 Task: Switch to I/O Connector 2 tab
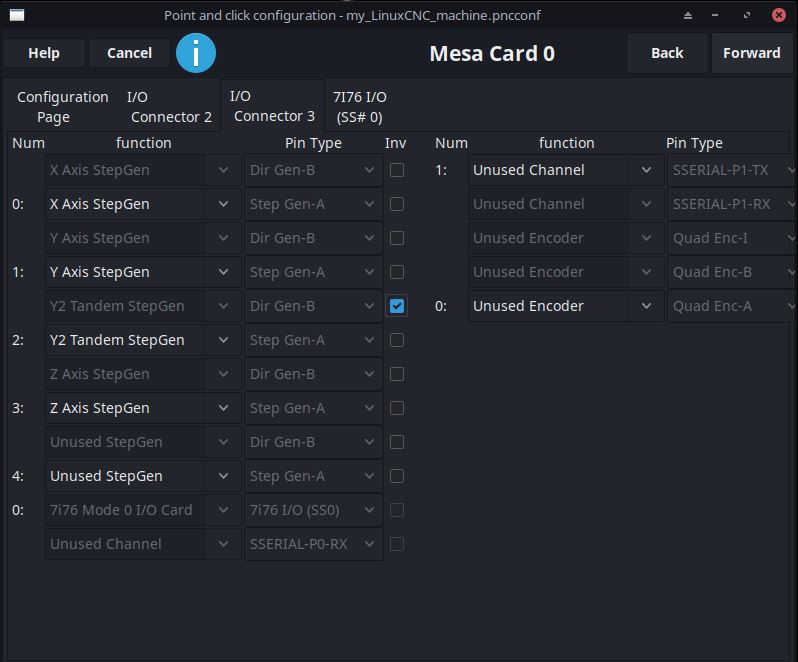[x=169, y=107]
